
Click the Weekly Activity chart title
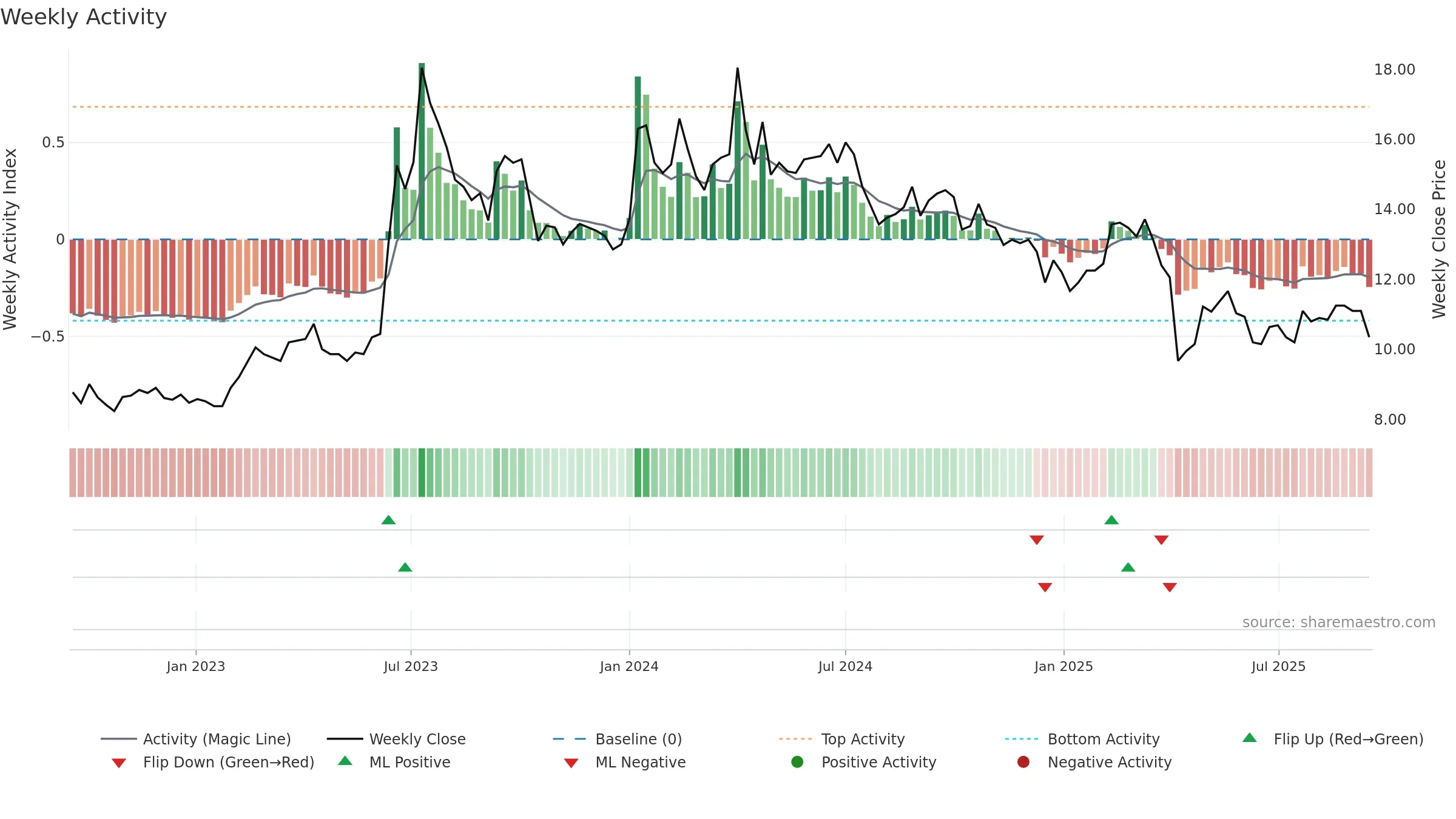tap(84, 17)
